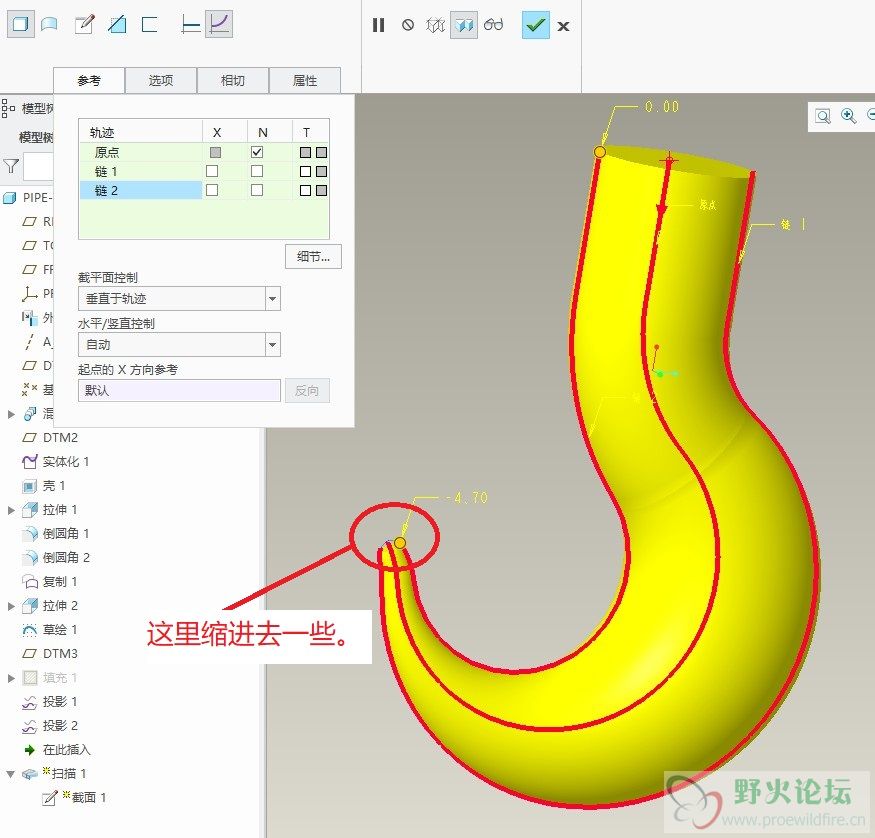Collapse the 扫描 1 tree node
The height and width of the screenshot is (838, 875).
(11, 774)
